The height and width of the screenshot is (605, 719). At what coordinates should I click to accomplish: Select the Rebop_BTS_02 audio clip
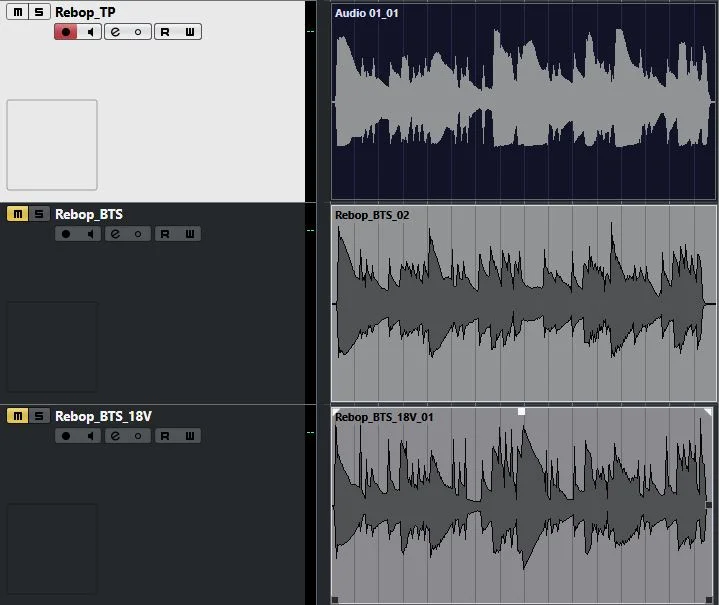pos(523,300)
